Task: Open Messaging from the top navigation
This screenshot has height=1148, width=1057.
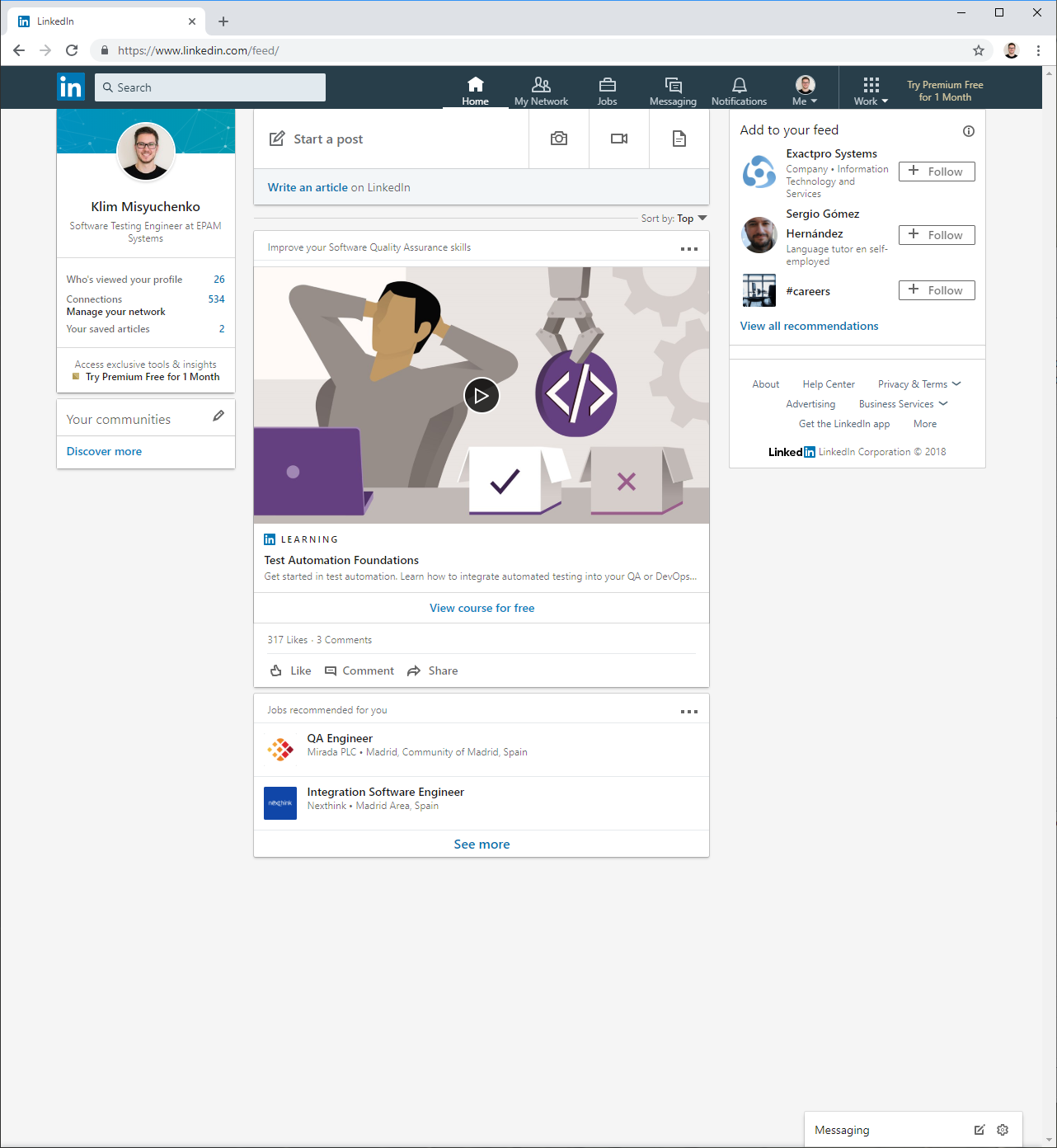Action: click(x=673, y=91)
